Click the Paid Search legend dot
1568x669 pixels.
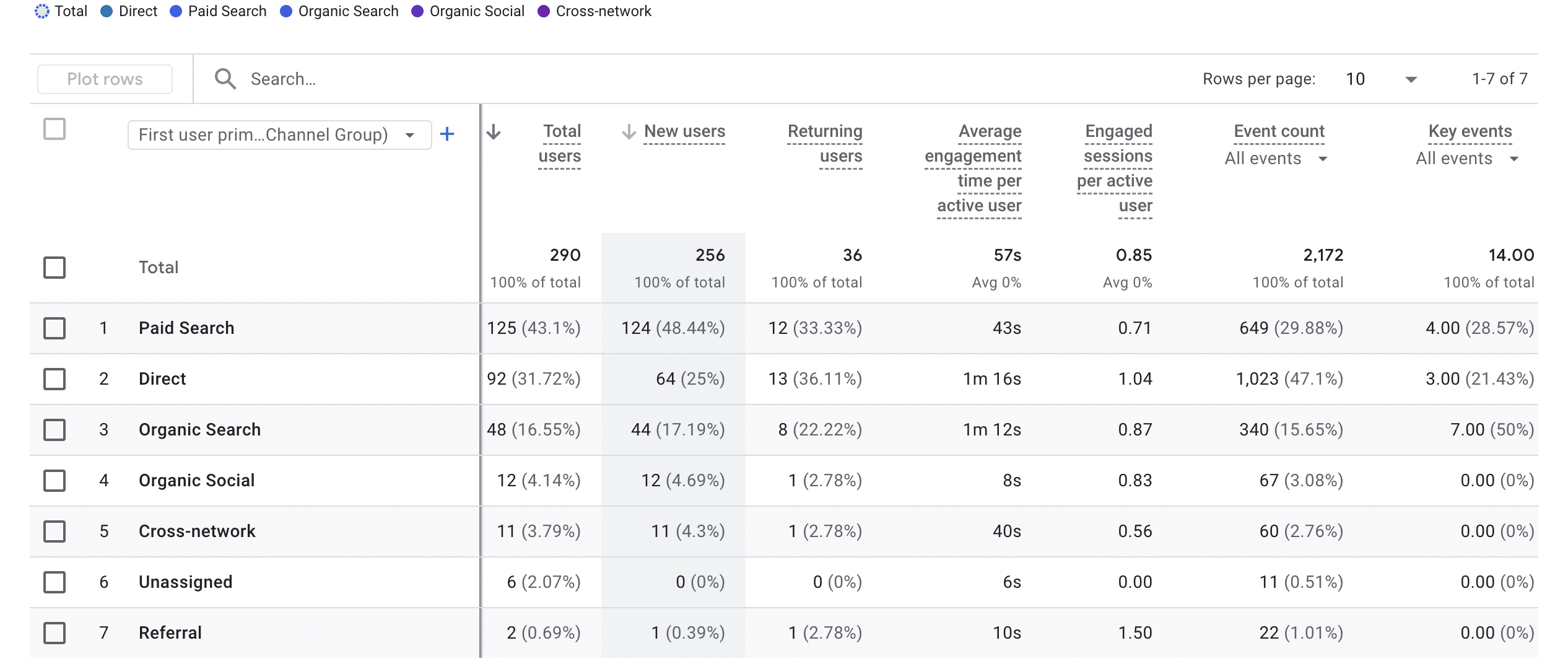pos(176,11)
